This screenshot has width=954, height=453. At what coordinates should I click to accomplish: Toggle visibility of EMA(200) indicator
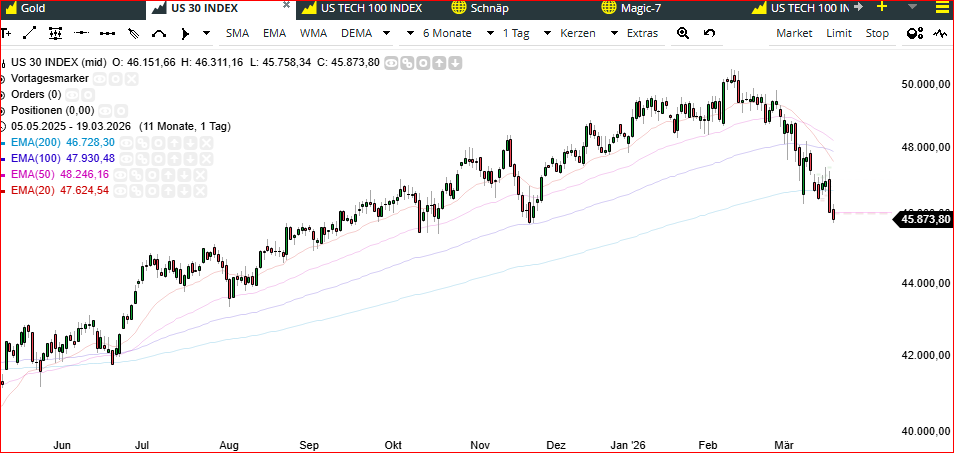(125, 143)
